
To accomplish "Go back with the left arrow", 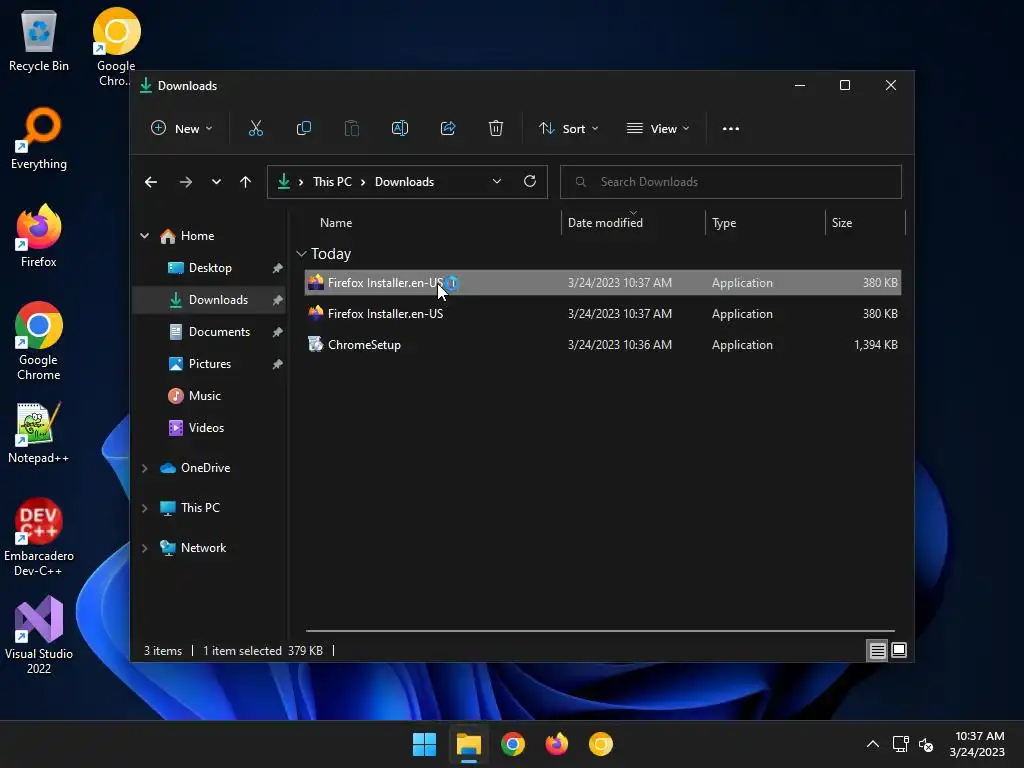I will 151,182.
